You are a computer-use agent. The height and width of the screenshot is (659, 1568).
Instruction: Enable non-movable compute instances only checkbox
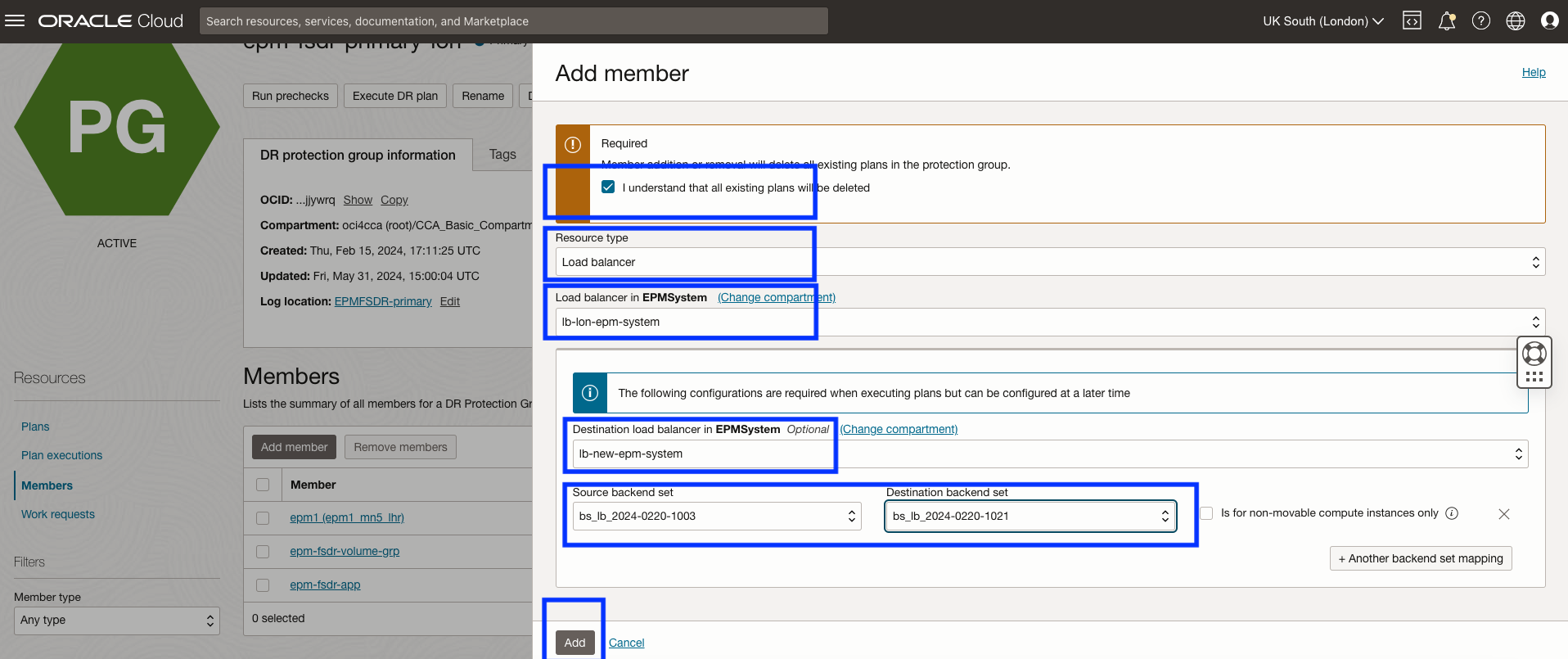(x=1206, y=513)
